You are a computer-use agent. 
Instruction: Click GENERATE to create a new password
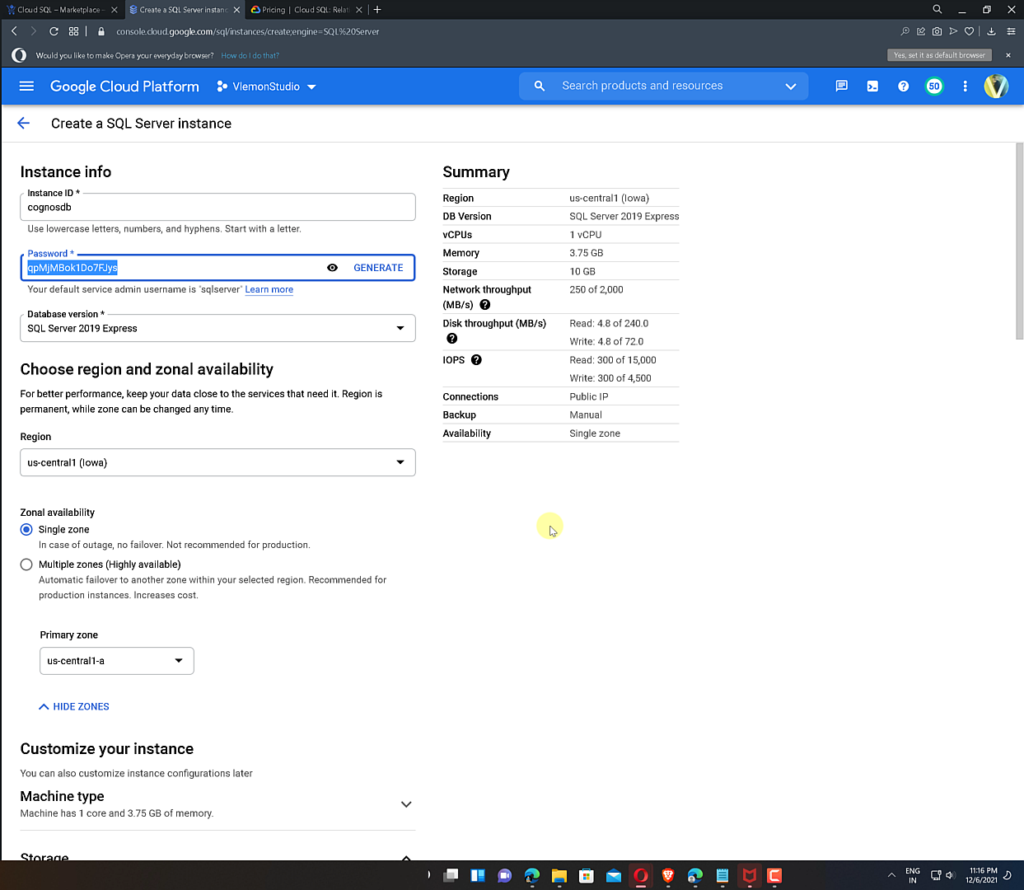(x=378, y=267)
